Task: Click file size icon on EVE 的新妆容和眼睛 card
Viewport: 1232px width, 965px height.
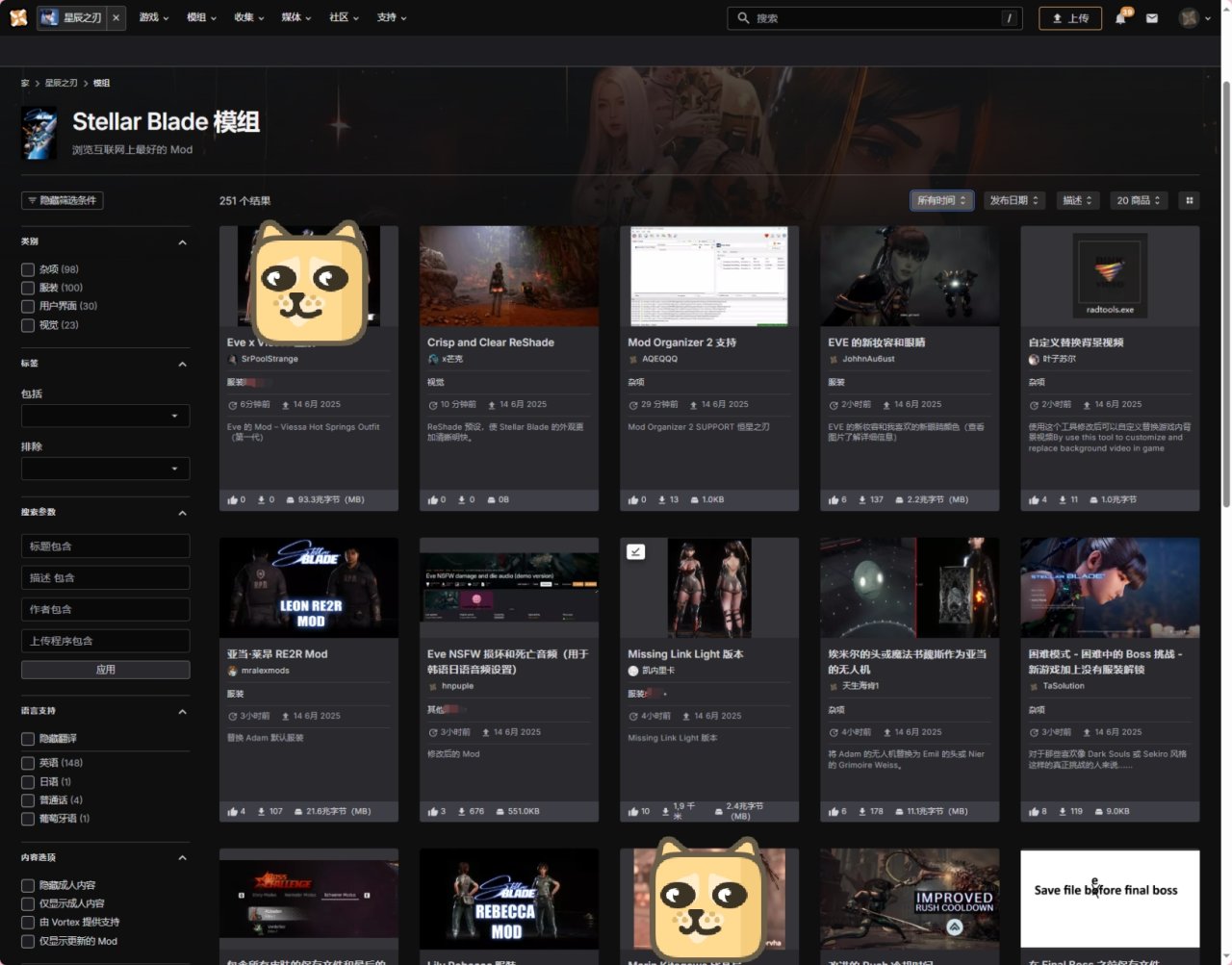Action: tap(899, 500)
